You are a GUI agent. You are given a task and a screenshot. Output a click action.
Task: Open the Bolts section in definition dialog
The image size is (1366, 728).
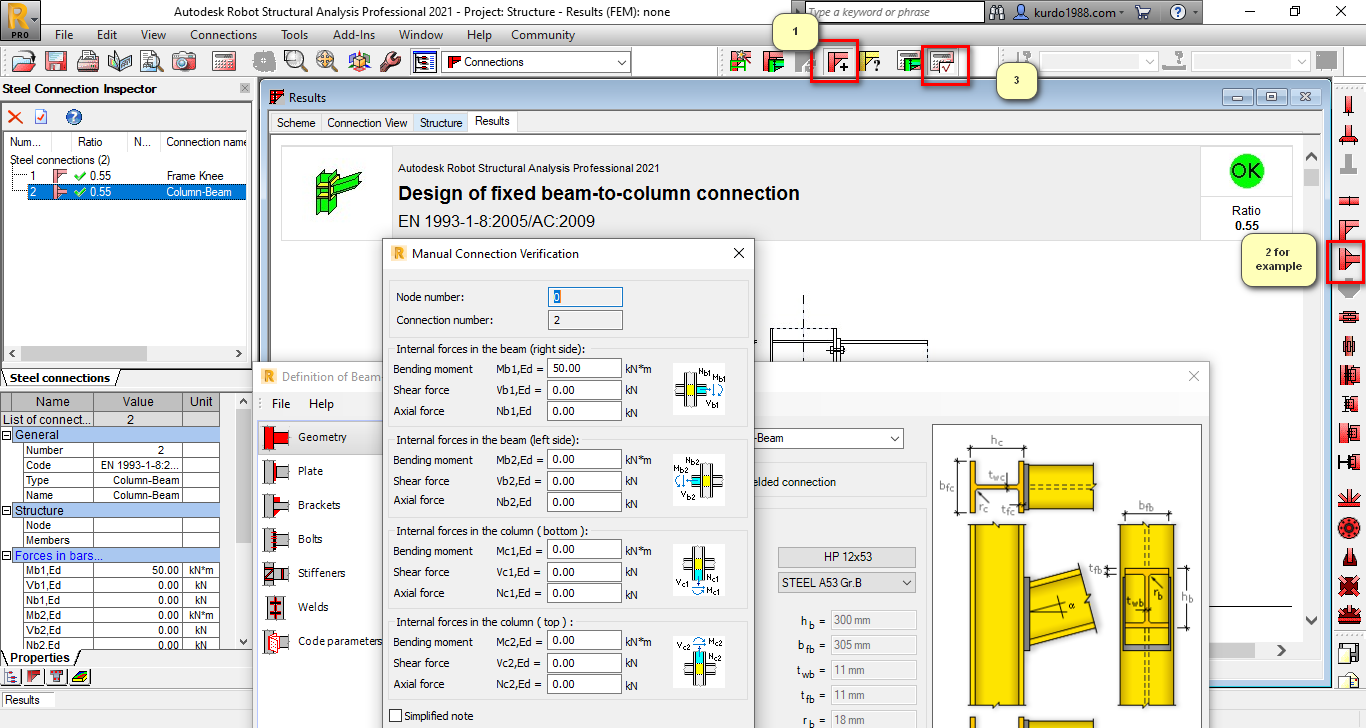pyautogui.click(x=310, y=540)
